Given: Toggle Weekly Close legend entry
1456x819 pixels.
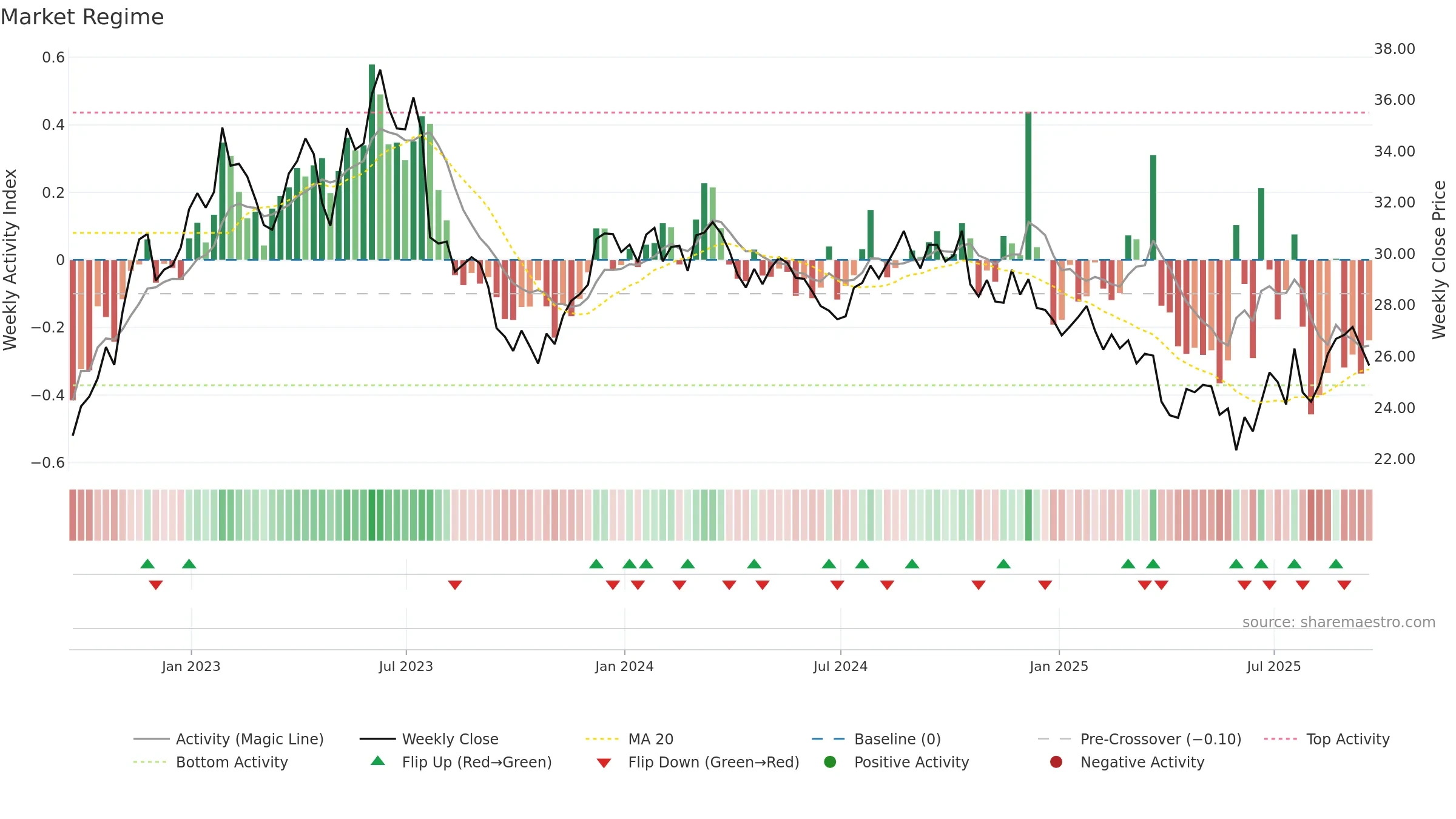Looking at the screenshot, I should click(429, 739).
